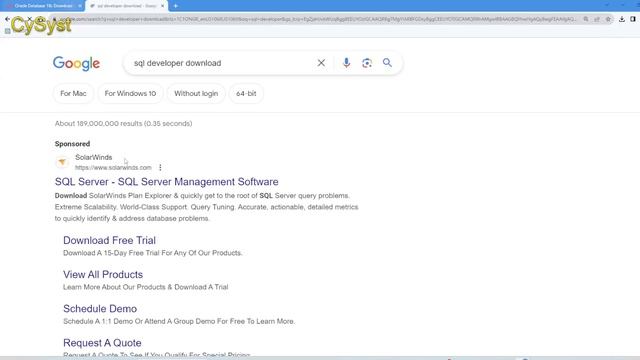Start voice search with the microphone icon

346,63
